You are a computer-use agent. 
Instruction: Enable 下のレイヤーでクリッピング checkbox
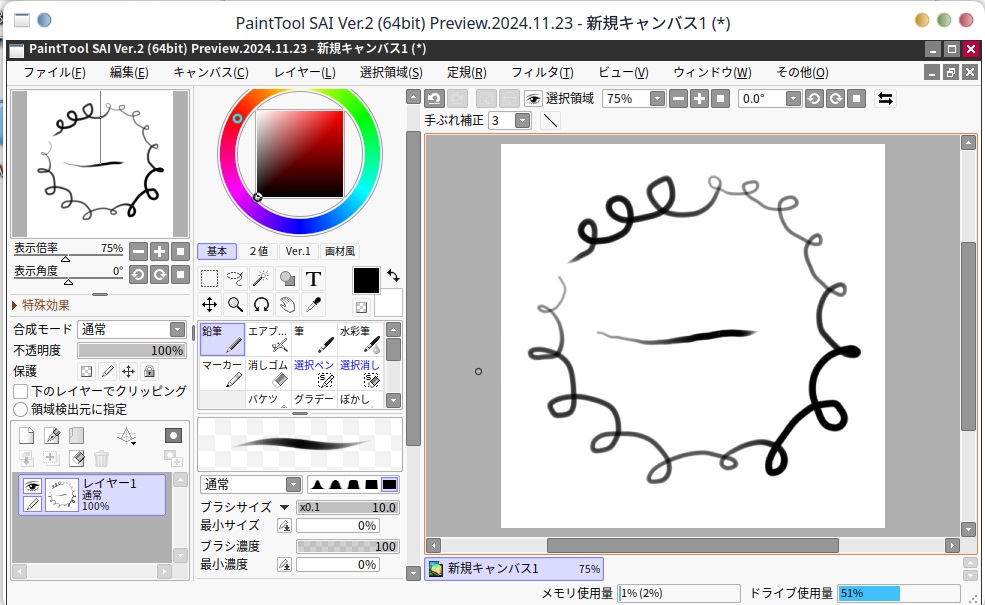pyautogui.click(x=20, y=391)
